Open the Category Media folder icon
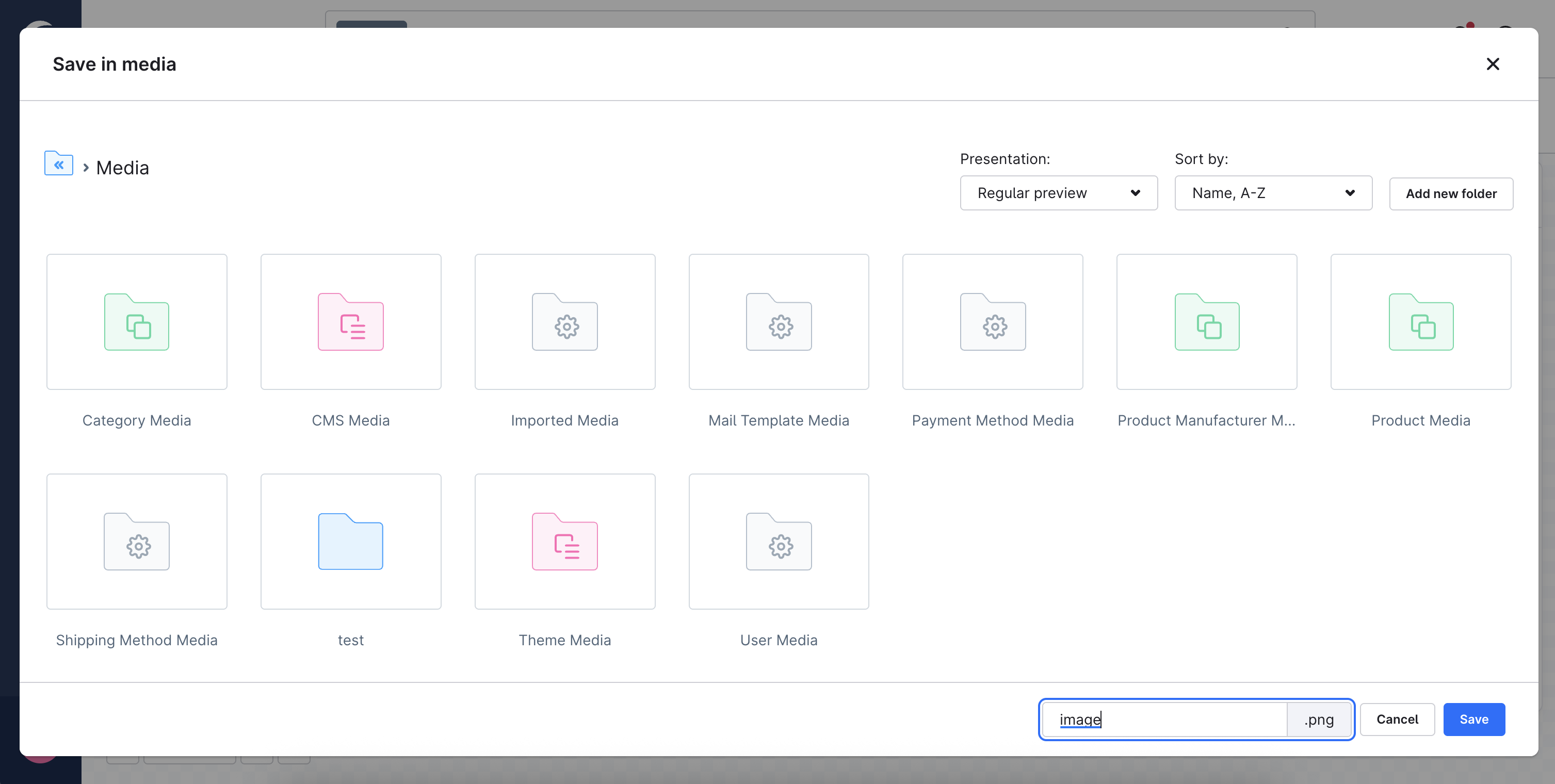Image resolution: width=1555 pixels, height=784 pixels. (x=136, y=322)
